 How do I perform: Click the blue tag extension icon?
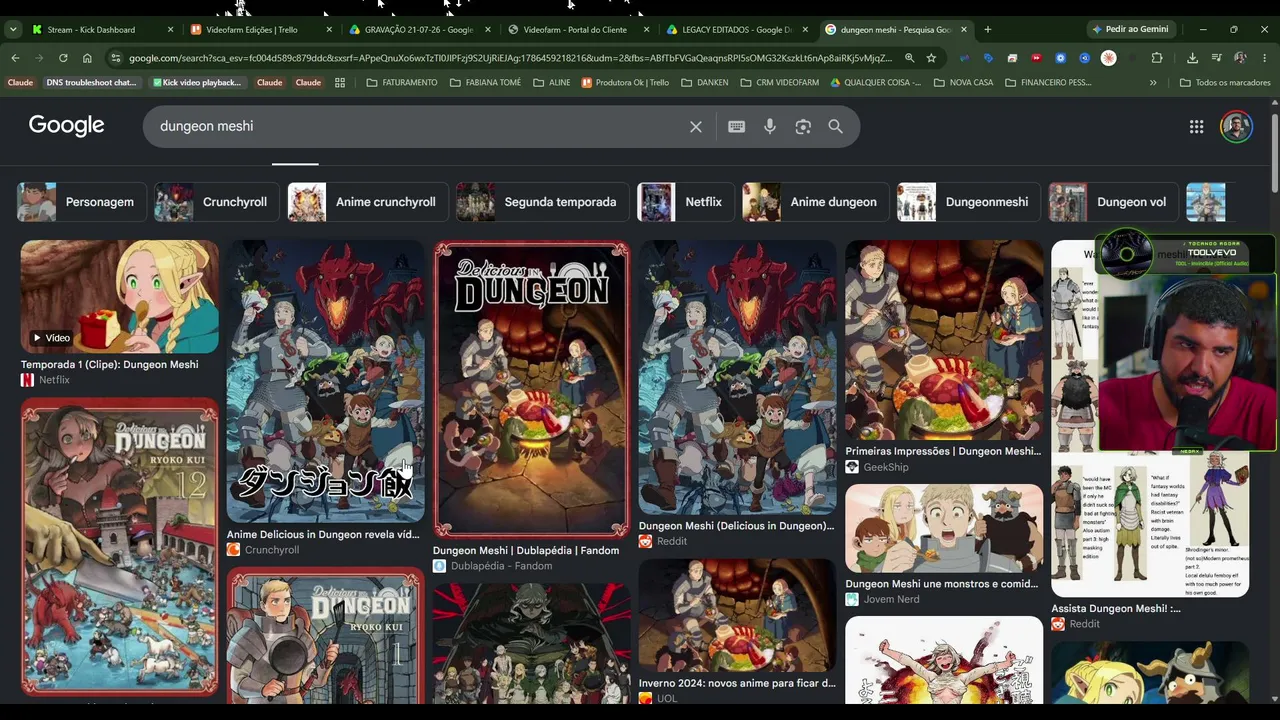(989, 58)
